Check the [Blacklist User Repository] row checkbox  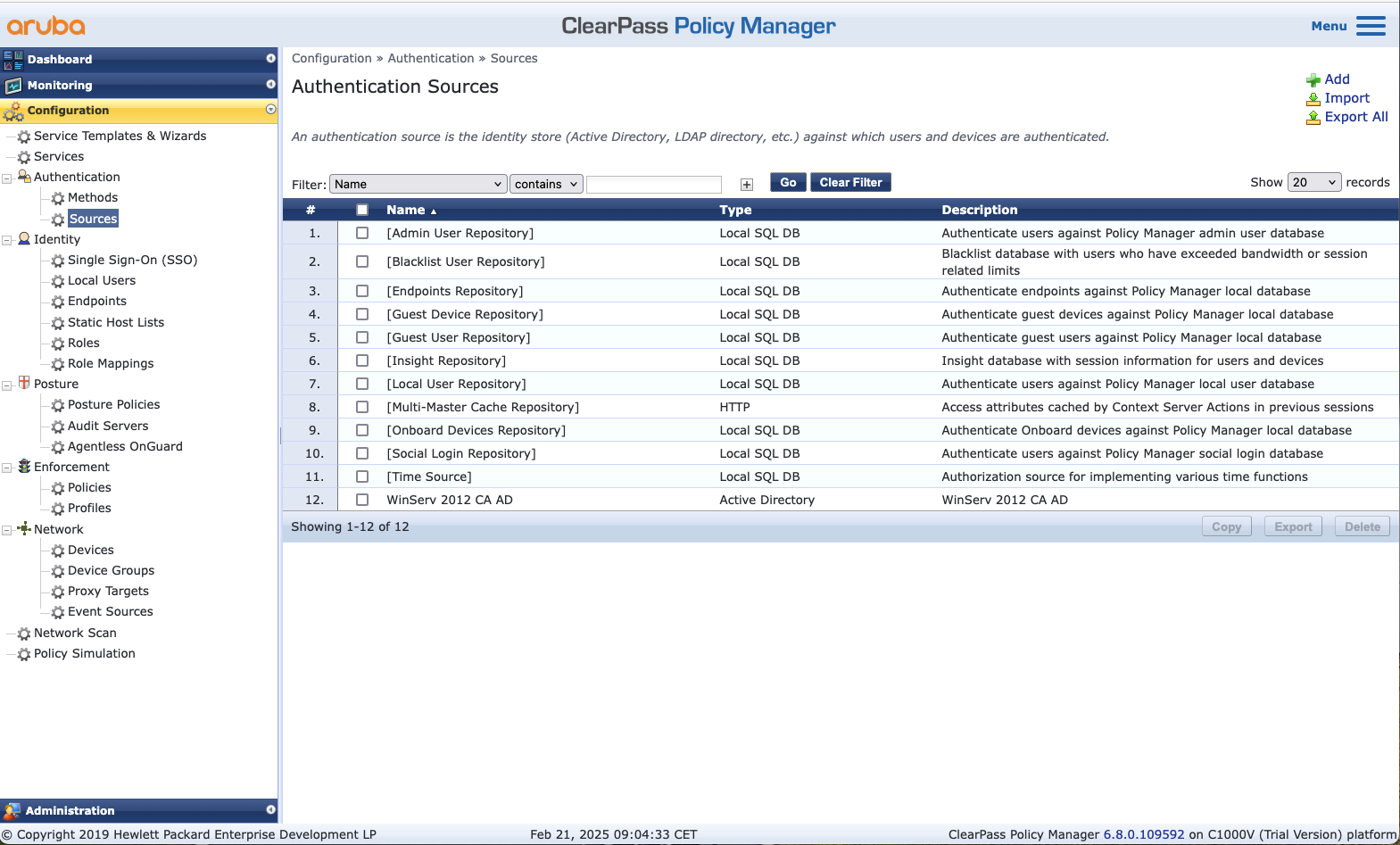[362, 261]
